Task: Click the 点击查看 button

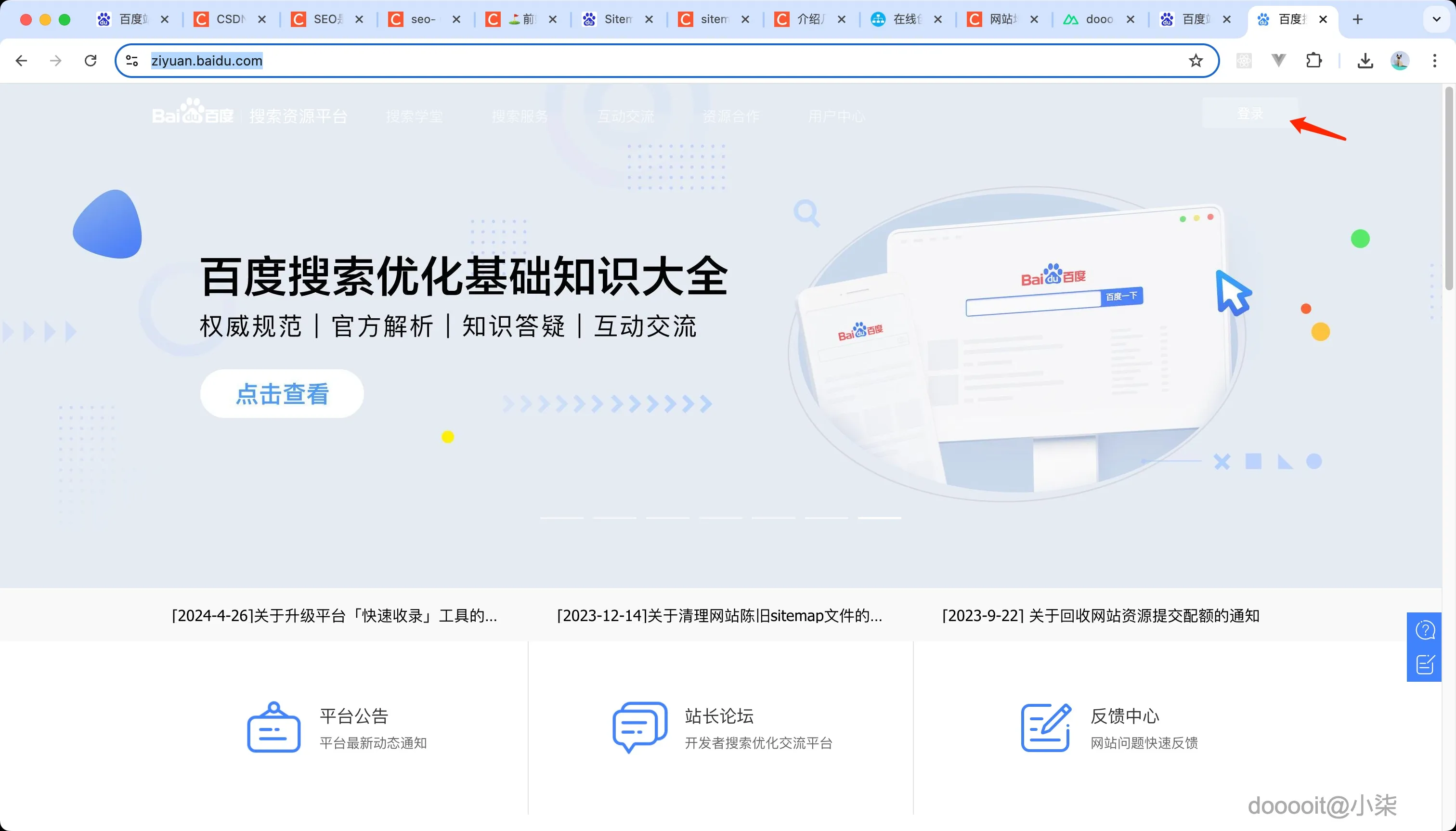Action: tap(282, 393)
